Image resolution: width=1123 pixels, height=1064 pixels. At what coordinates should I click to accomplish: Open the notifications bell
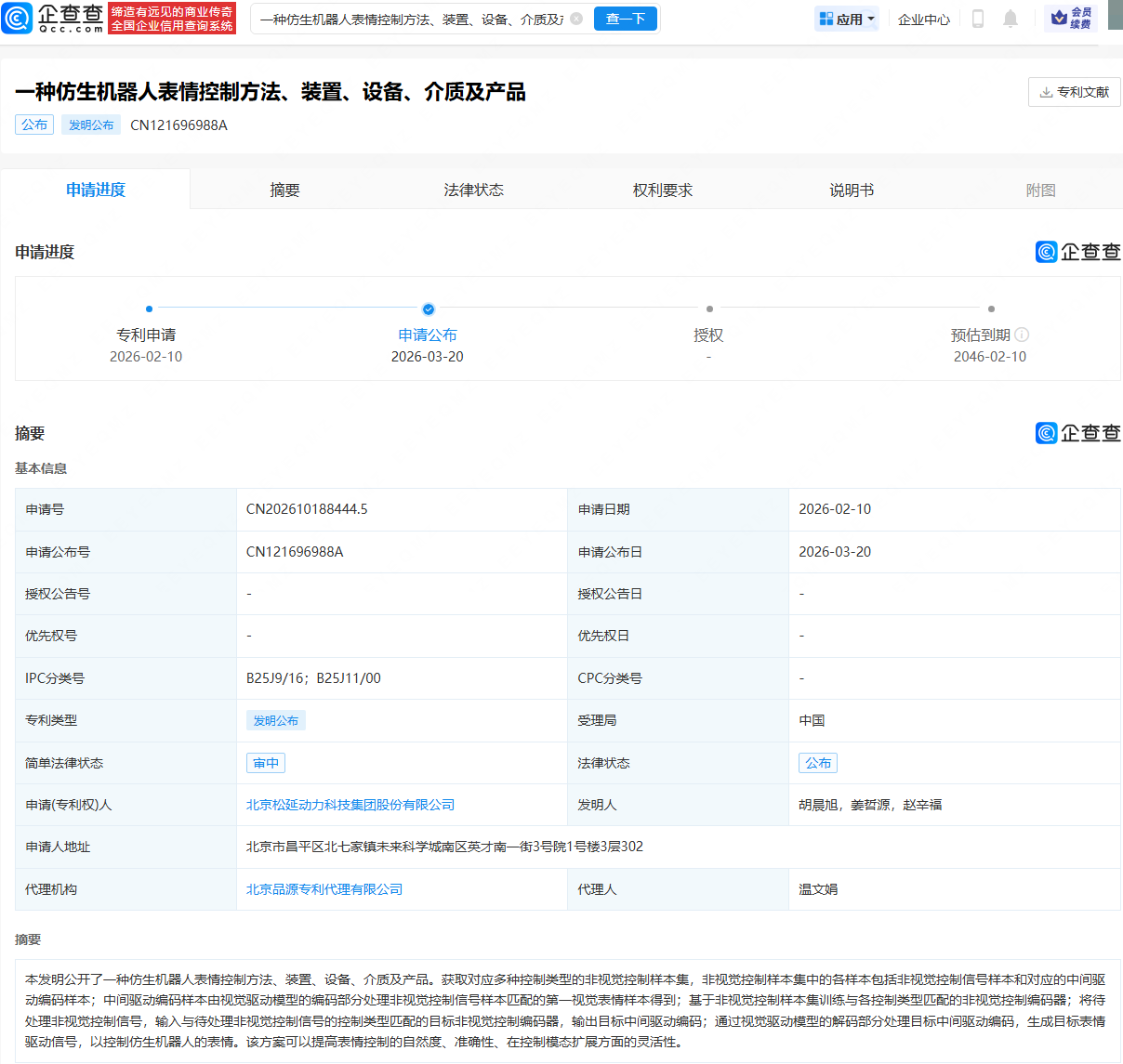pyautogui.click(x=1011, y=19)
